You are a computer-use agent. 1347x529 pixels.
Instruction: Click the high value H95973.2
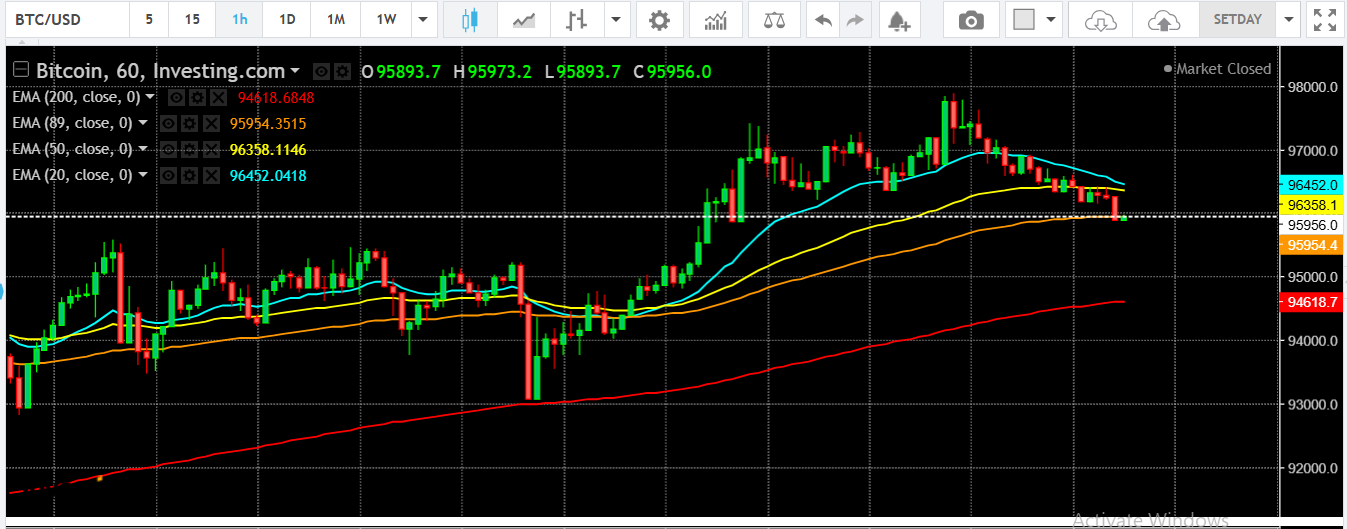[492, 71]
